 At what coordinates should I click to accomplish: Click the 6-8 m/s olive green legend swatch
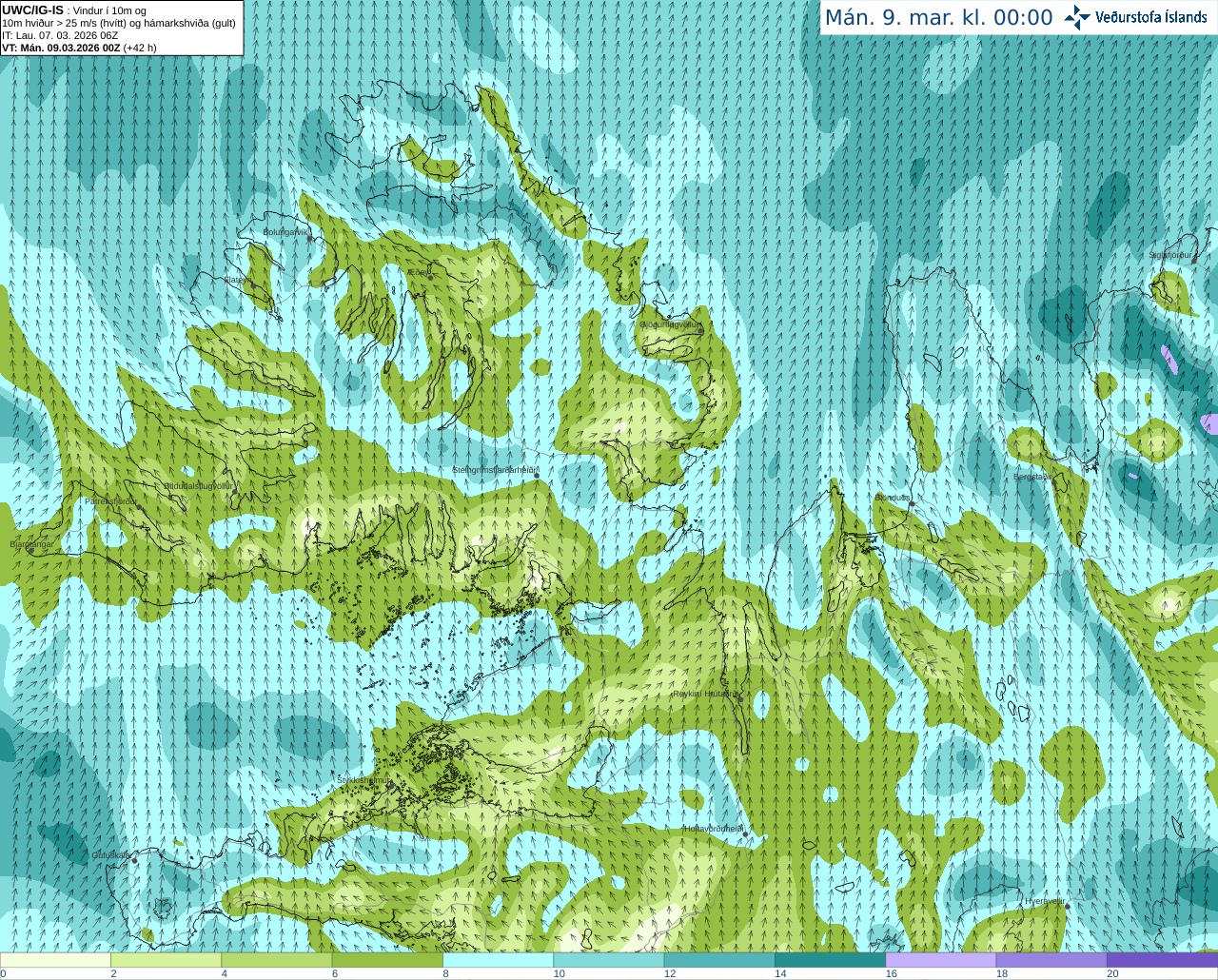(x=387, y=961)
